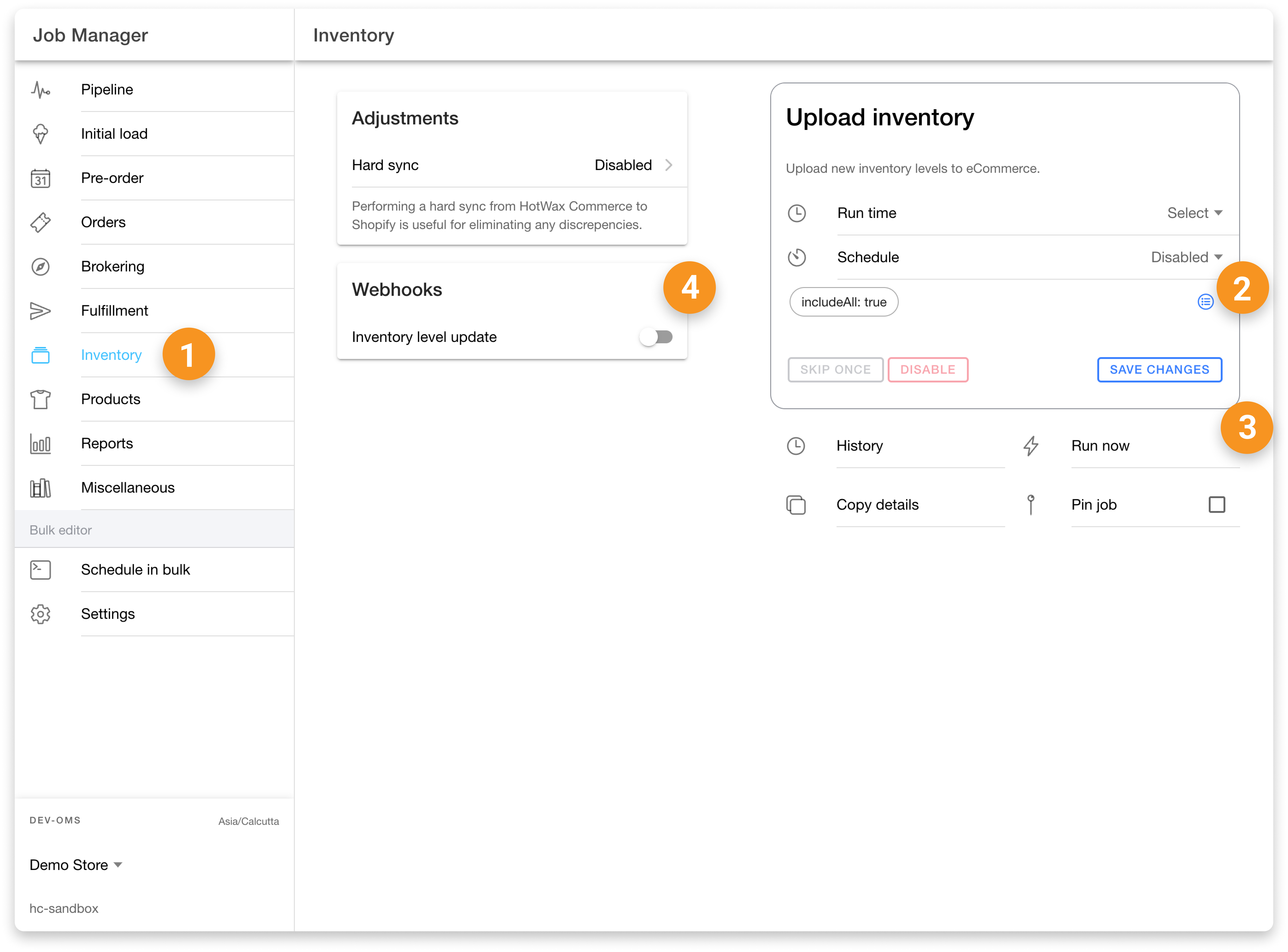Open the Schedule Disabled dropdown
The height and width of the screenshot is (952, 1288).
[x=1186, y=258]
